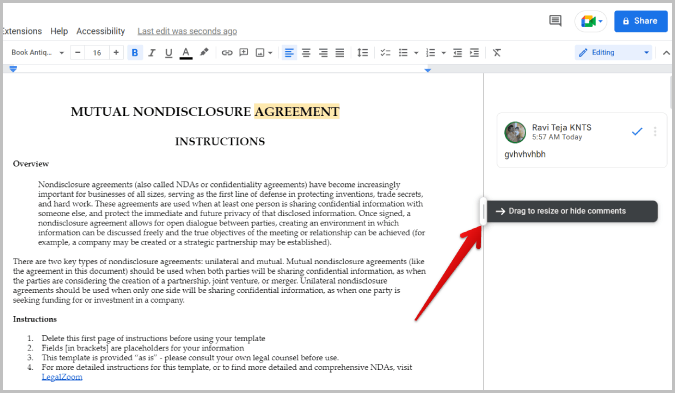Viewport: 675px width, 393px height.
Task: Open 'Last edit was seconds ago' version history
Action: 187,31
